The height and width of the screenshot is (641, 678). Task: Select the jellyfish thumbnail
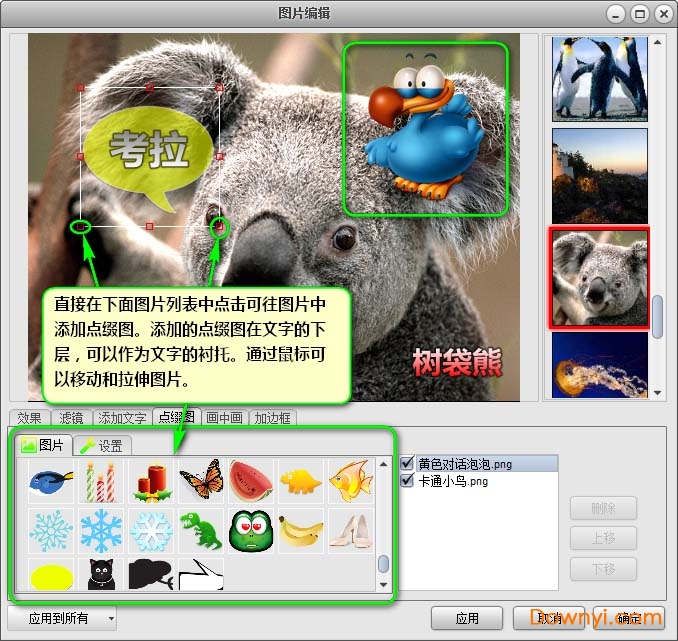click(x=600, y=364)
